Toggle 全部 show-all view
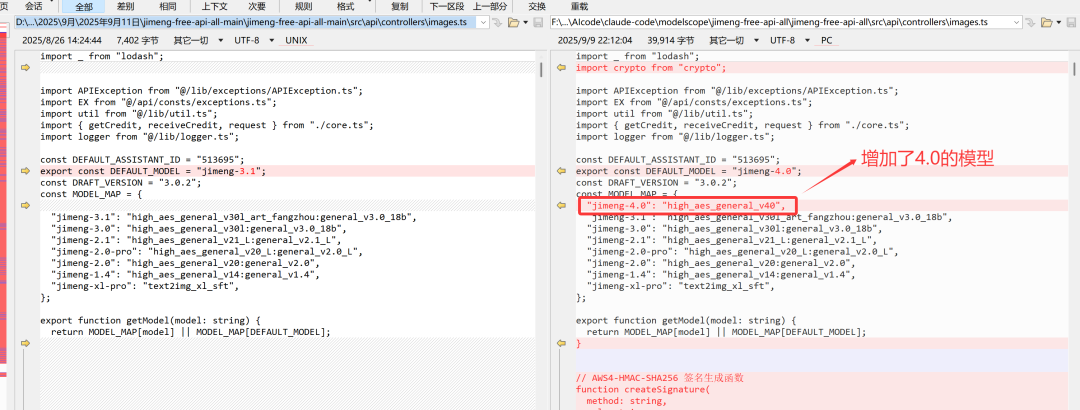 (x=83, y=6)
